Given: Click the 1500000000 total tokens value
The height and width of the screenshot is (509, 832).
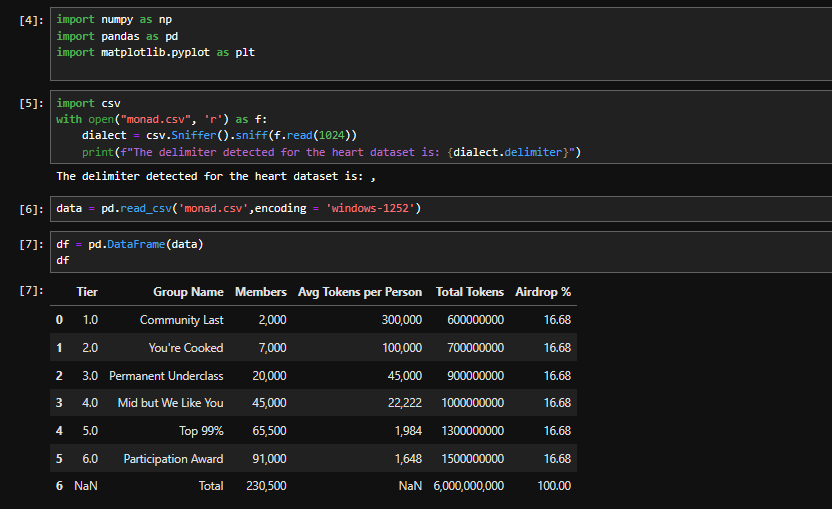Looking at the screenshot, I should pyautogui.click(x=472, y=459).
